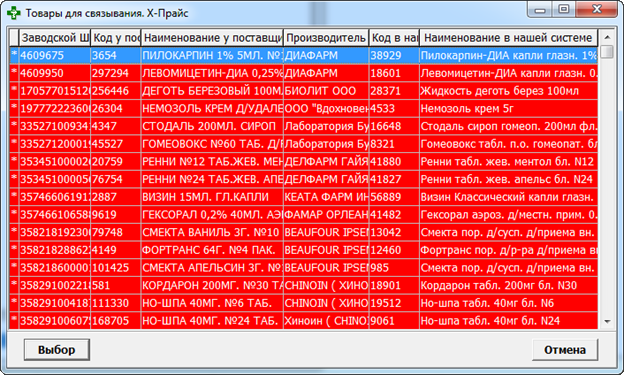
Task: Click manufacturer cell ФАМАР ОРЛЕАН
Action: pos(326,215)
